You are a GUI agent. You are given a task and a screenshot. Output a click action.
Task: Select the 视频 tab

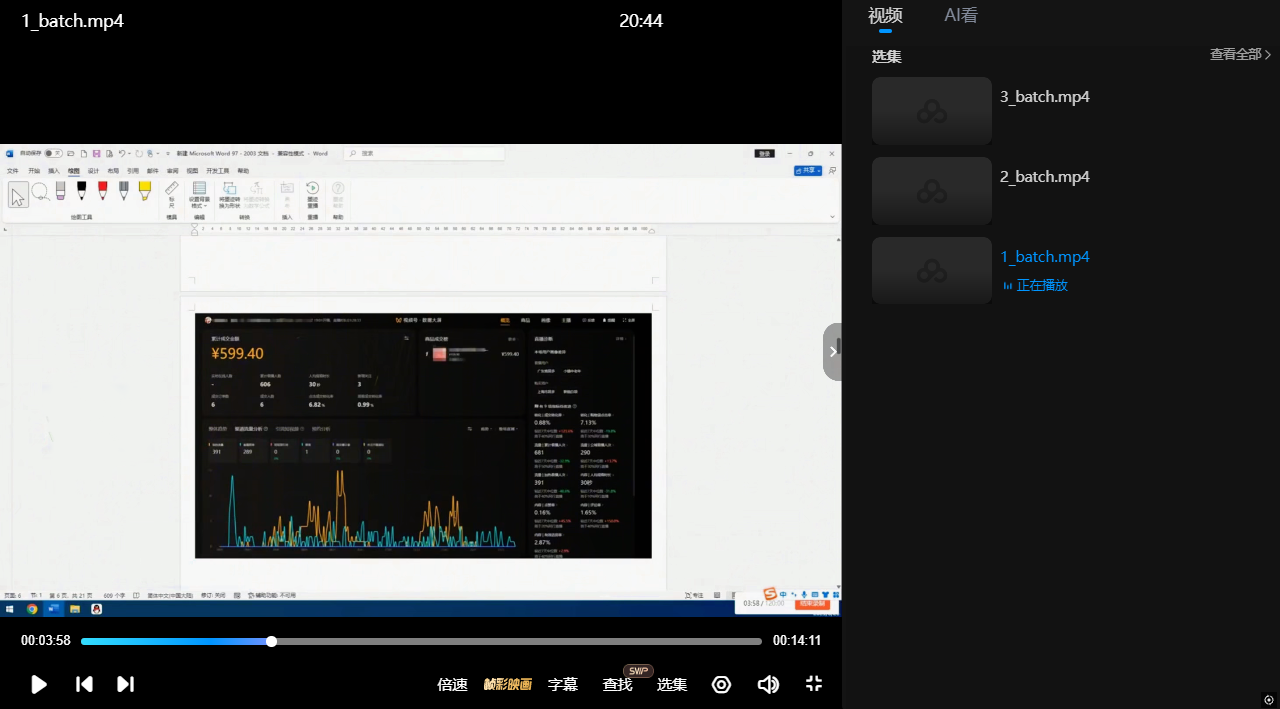(885, 15)
